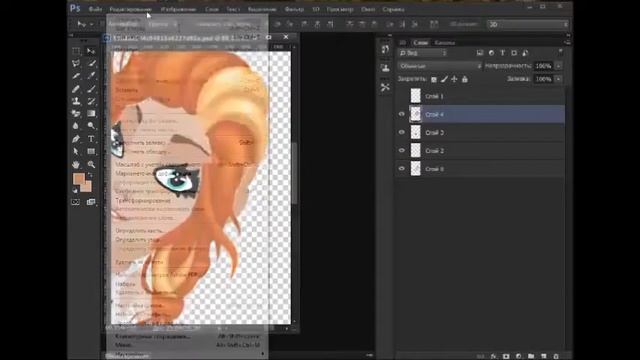Select the Hand tool
The height and width of the screenshot is (360, 640).
click(x=76, y=164)
